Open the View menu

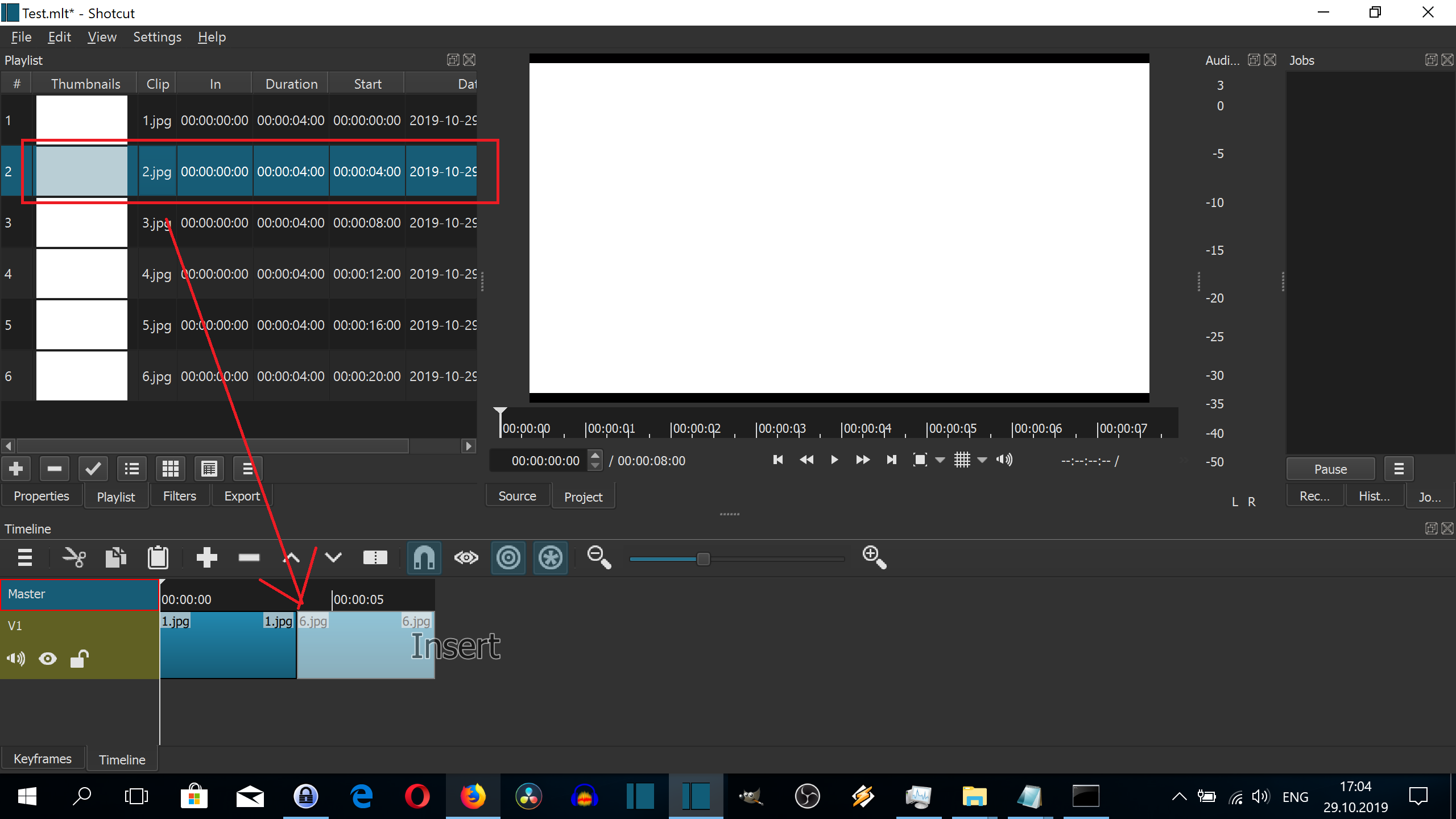[x=102, y=37]
